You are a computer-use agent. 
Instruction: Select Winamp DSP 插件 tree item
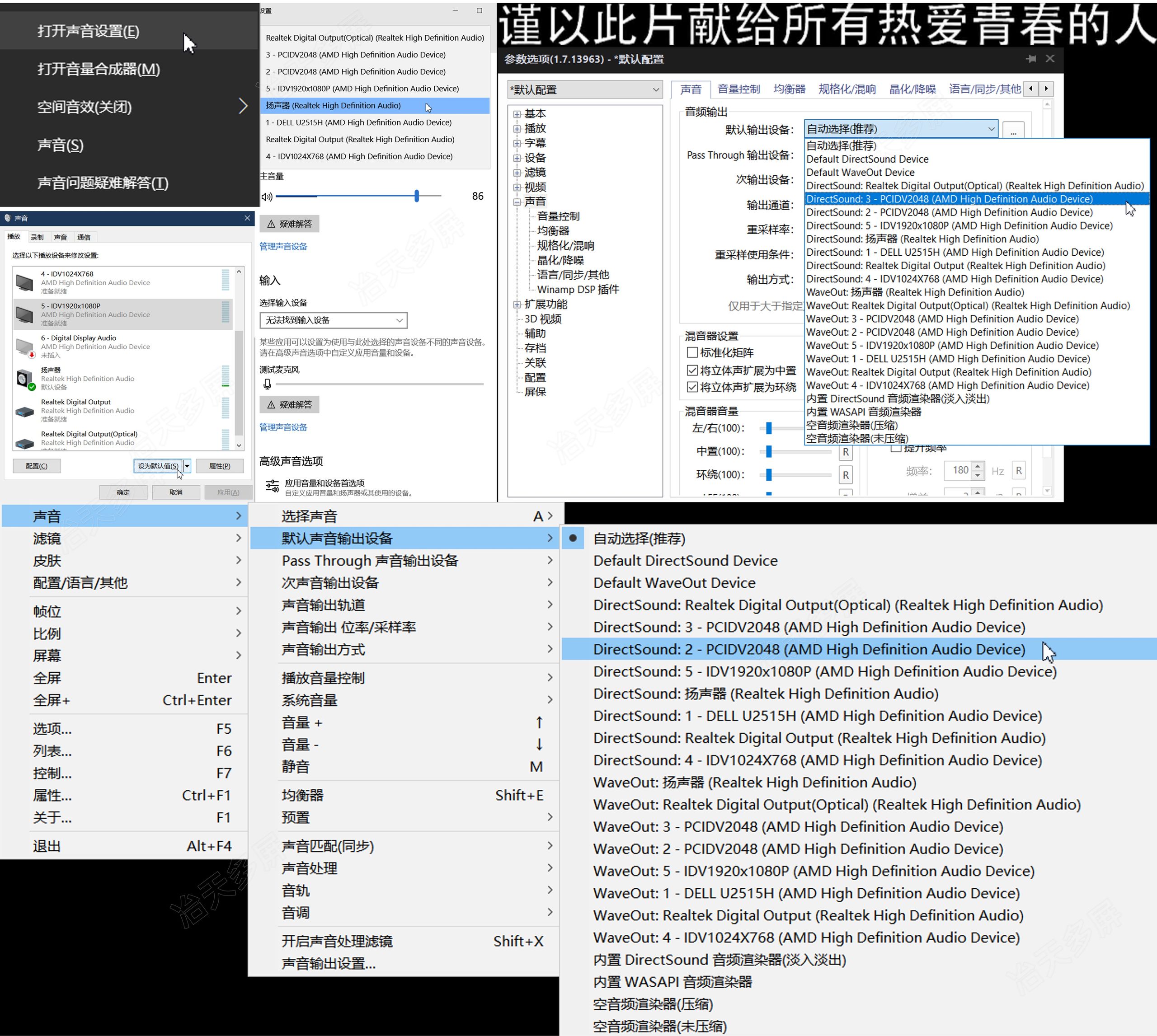[578, 290]
